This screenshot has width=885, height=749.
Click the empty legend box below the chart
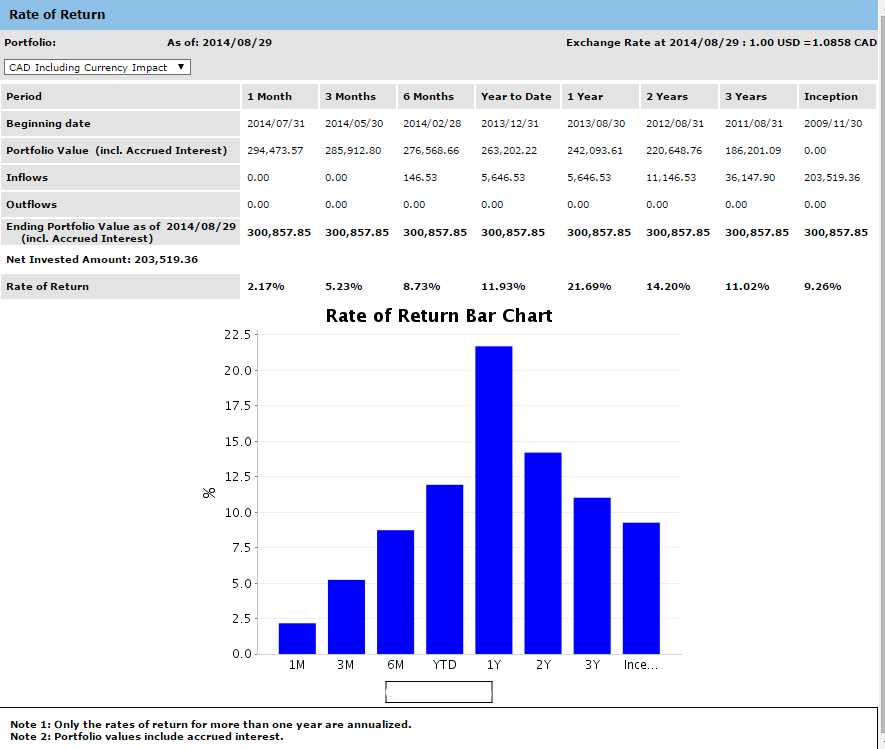click(x=439, y=691)
